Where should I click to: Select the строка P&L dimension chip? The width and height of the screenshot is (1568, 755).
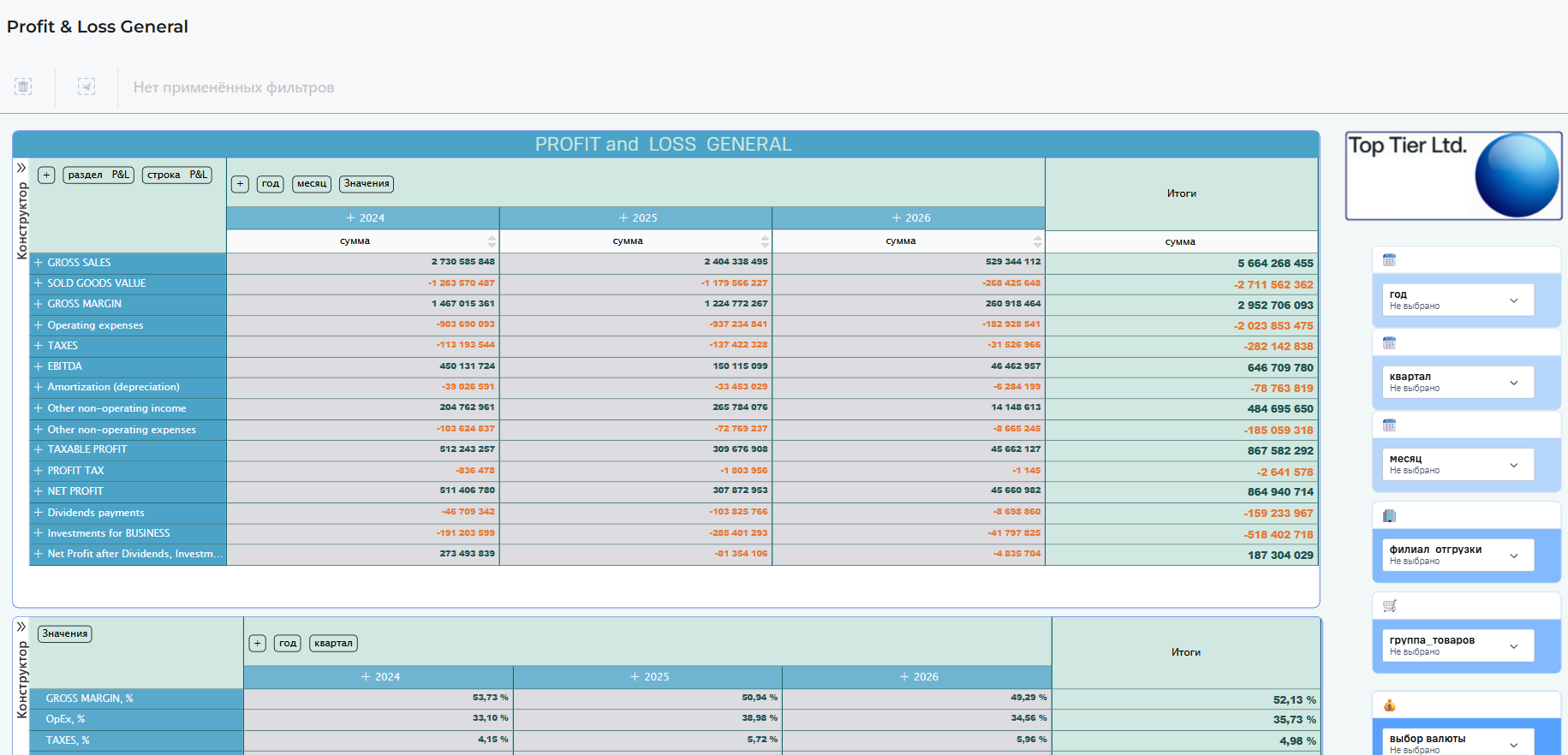coord(177,175)
